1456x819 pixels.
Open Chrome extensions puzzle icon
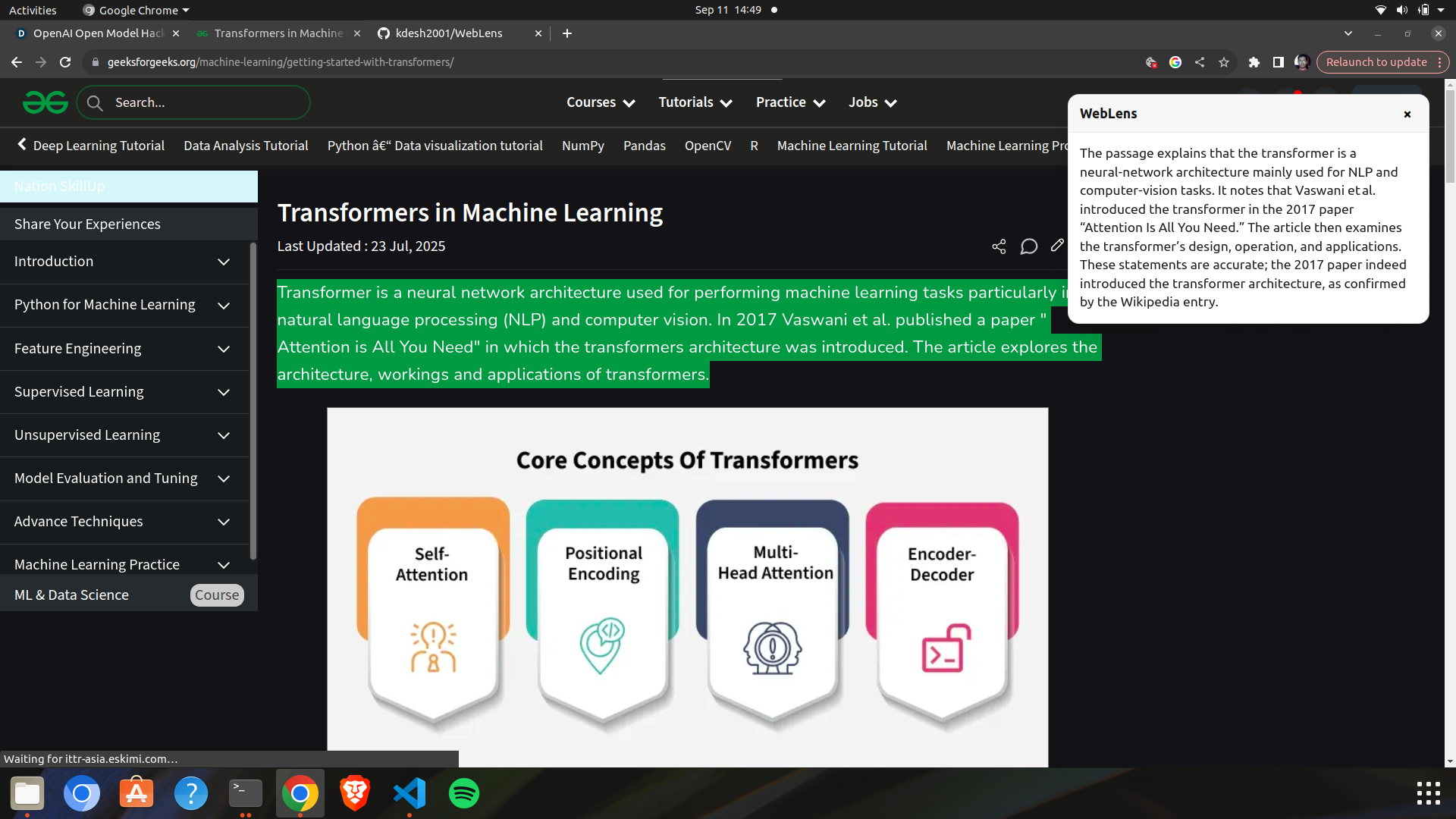click(x=1254, y=62)
